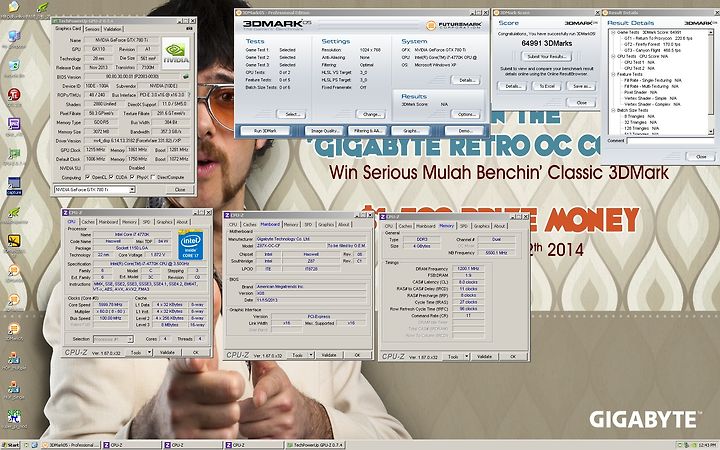Image resolution: width=720 pixels, height=450 pixels.
Task: Click Close button in GPU-Z window
Action: (180, 189)
